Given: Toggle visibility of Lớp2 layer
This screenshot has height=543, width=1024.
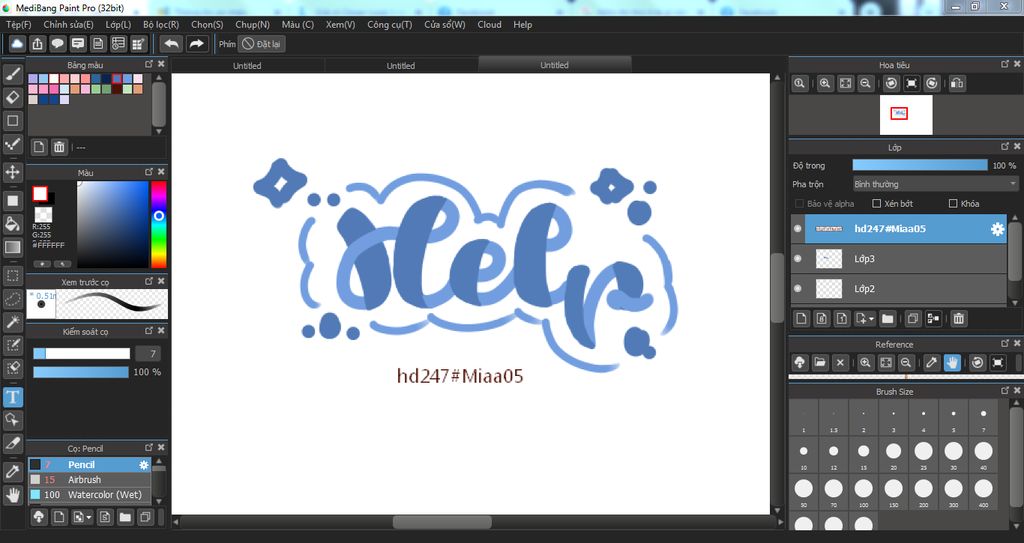Looking at the screenshot, I should click(797, 288).
